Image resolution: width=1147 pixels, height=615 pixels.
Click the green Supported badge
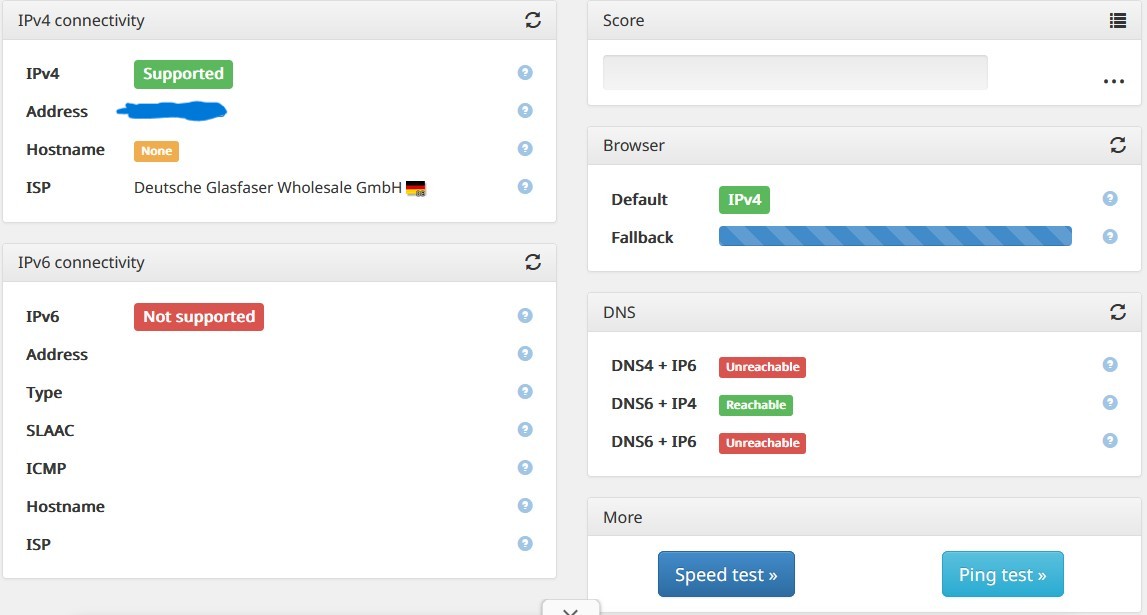click(x=183, y=74)
